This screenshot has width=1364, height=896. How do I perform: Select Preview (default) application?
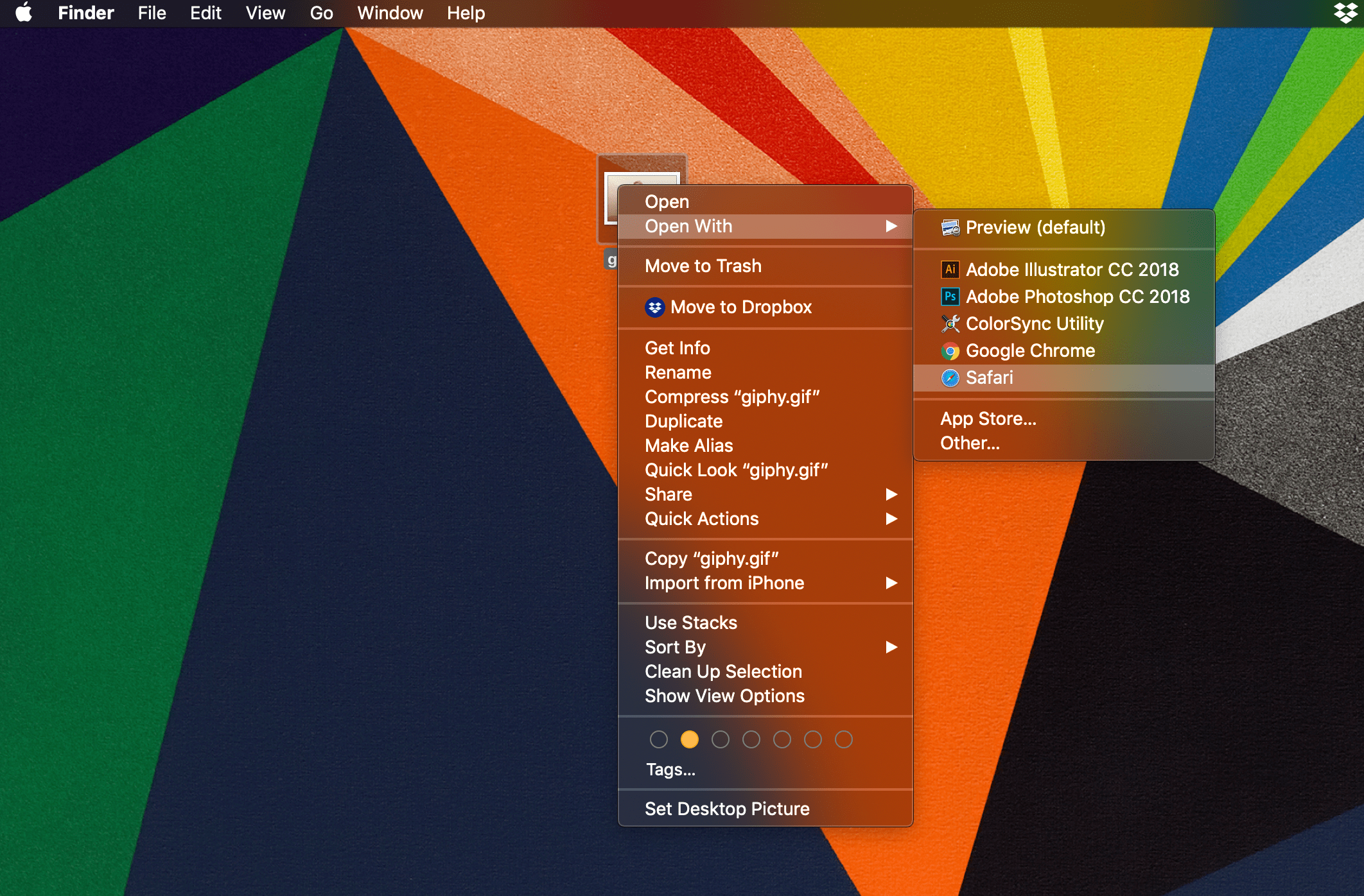[1036, 227]
